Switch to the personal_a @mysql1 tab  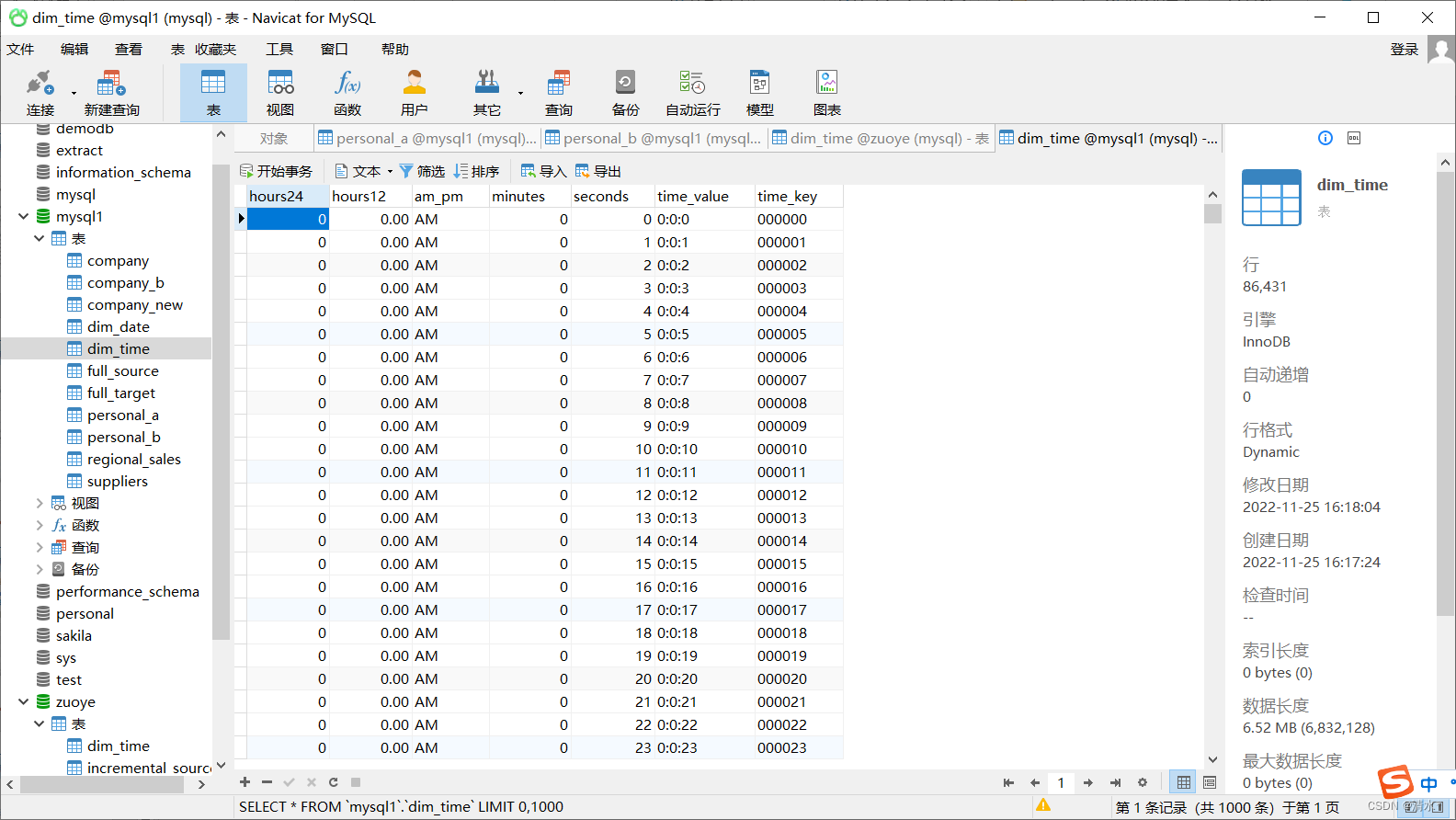pos(427,139)
